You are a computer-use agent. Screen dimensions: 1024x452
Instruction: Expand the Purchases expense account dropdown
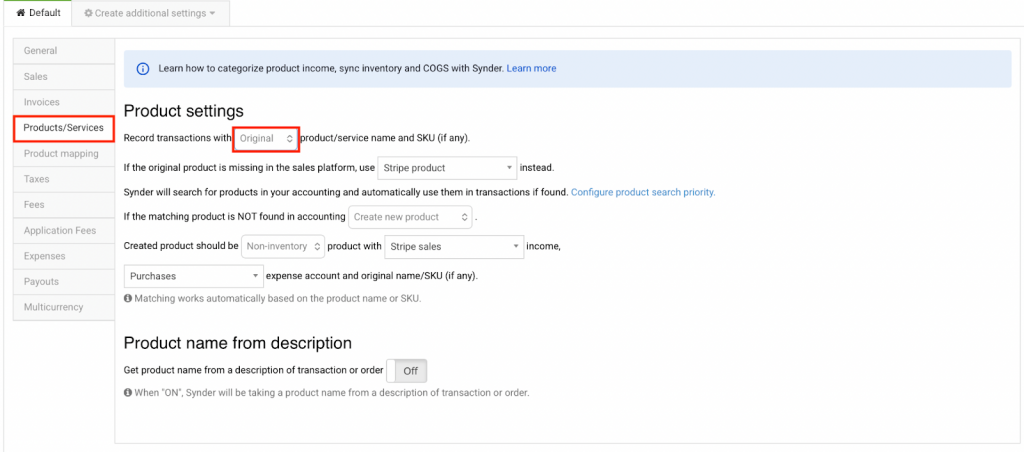click(x=193, y=275)
